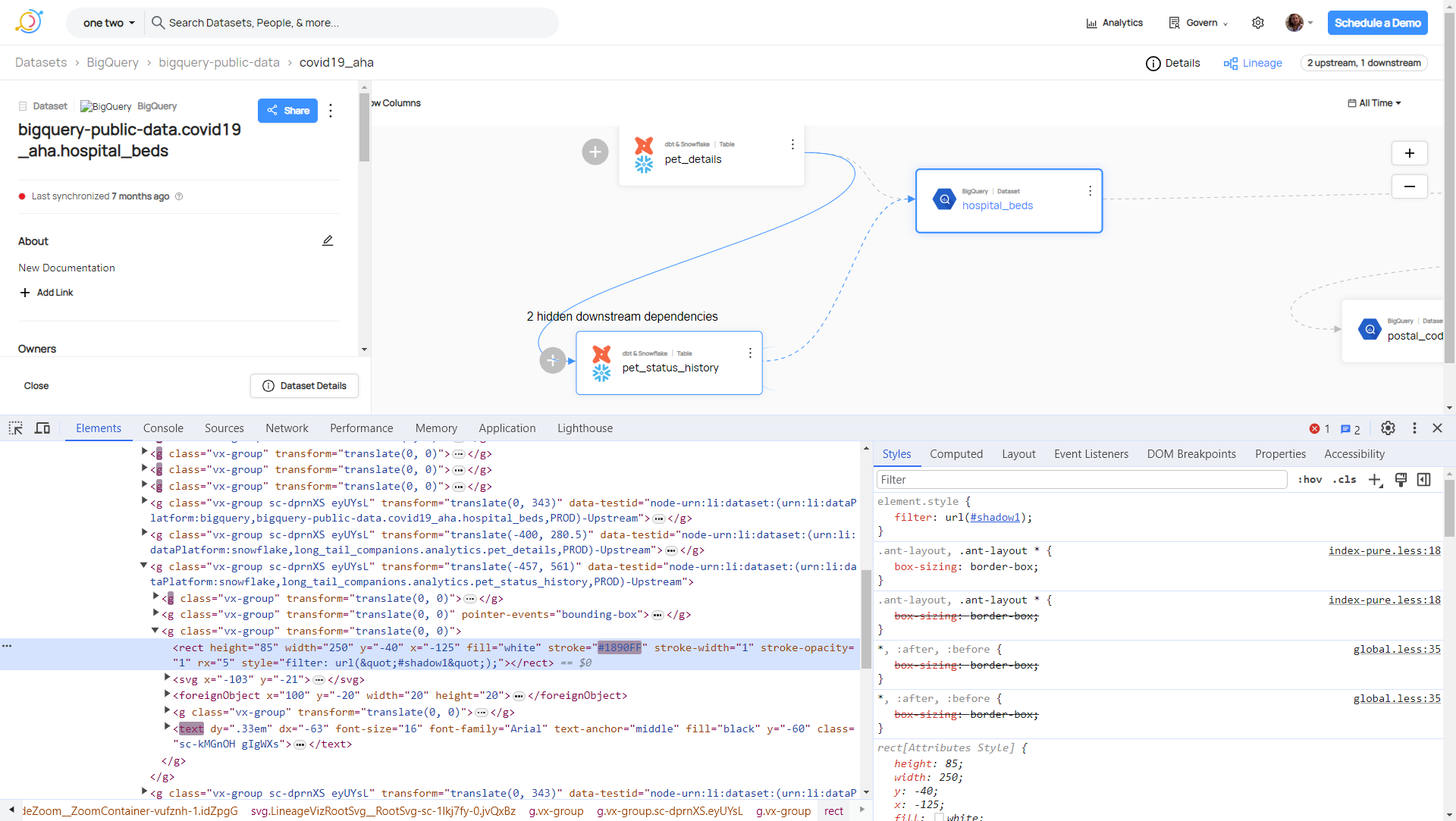This screenshot has width=1456, height=821.
Task: Expand the foreignObject element
Action: click(x=167, y=694)
